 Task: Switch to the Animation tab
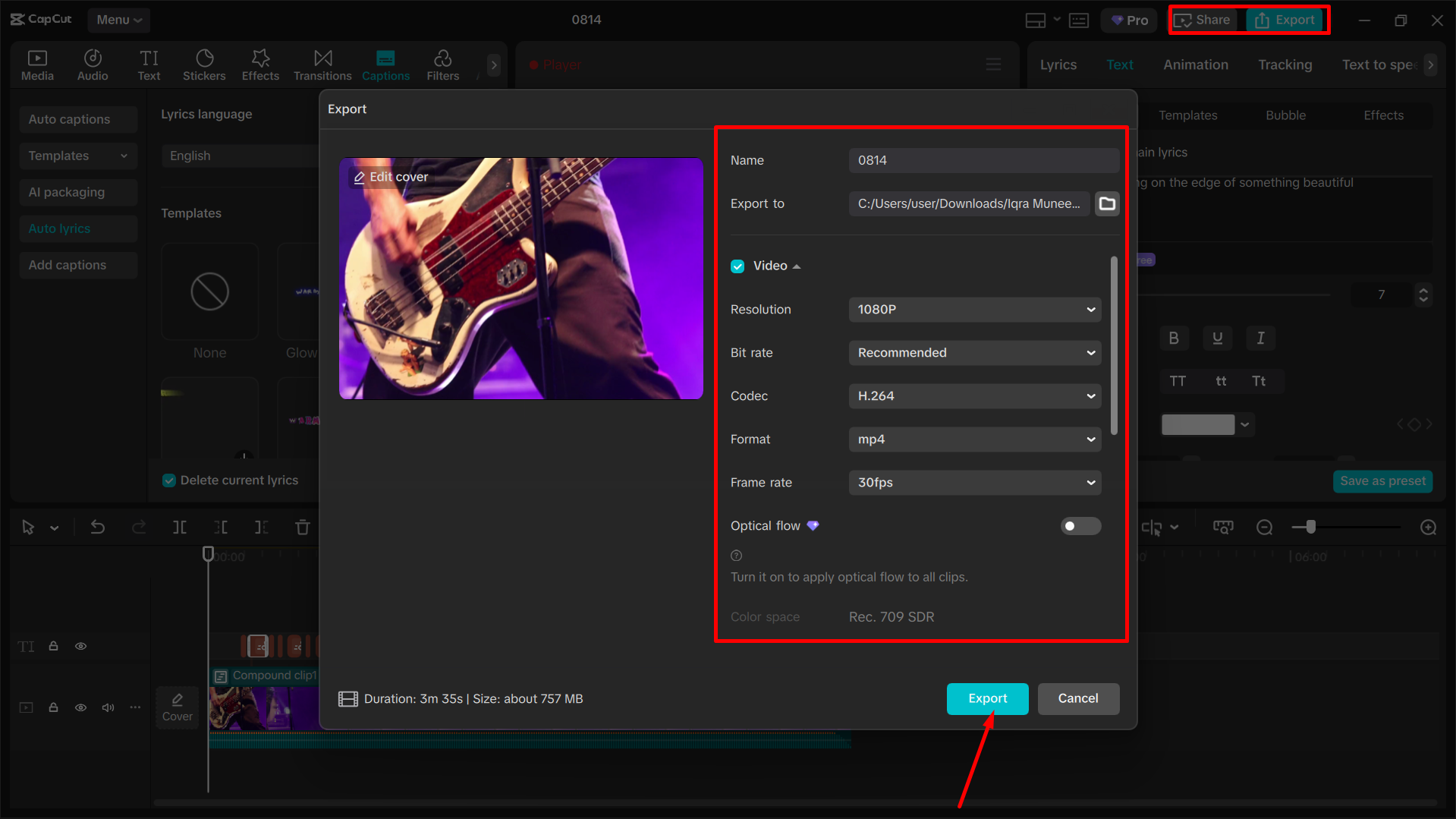coord(1195,65)
